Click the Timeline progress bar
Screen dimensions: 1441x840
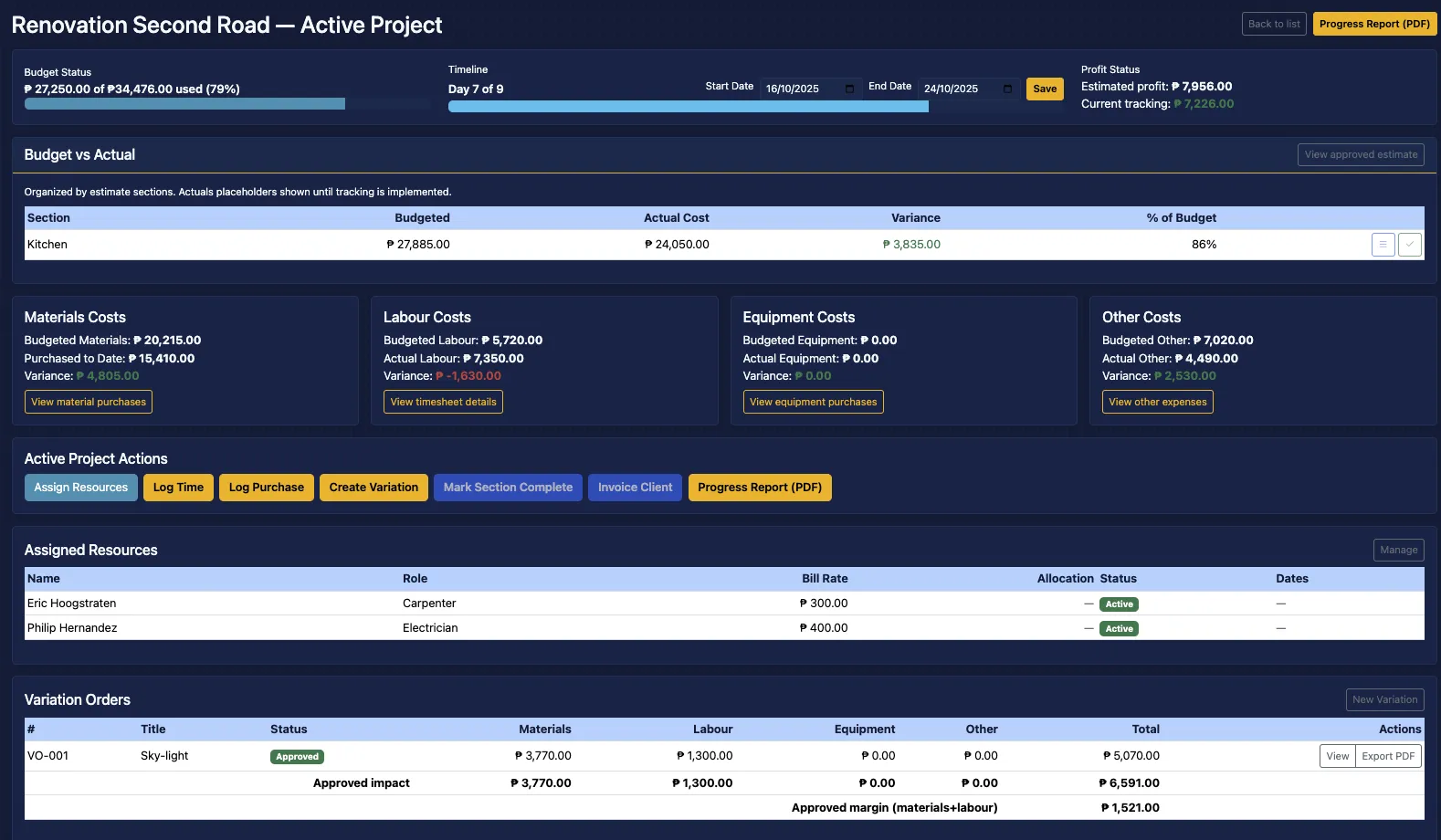coord(688,107)
